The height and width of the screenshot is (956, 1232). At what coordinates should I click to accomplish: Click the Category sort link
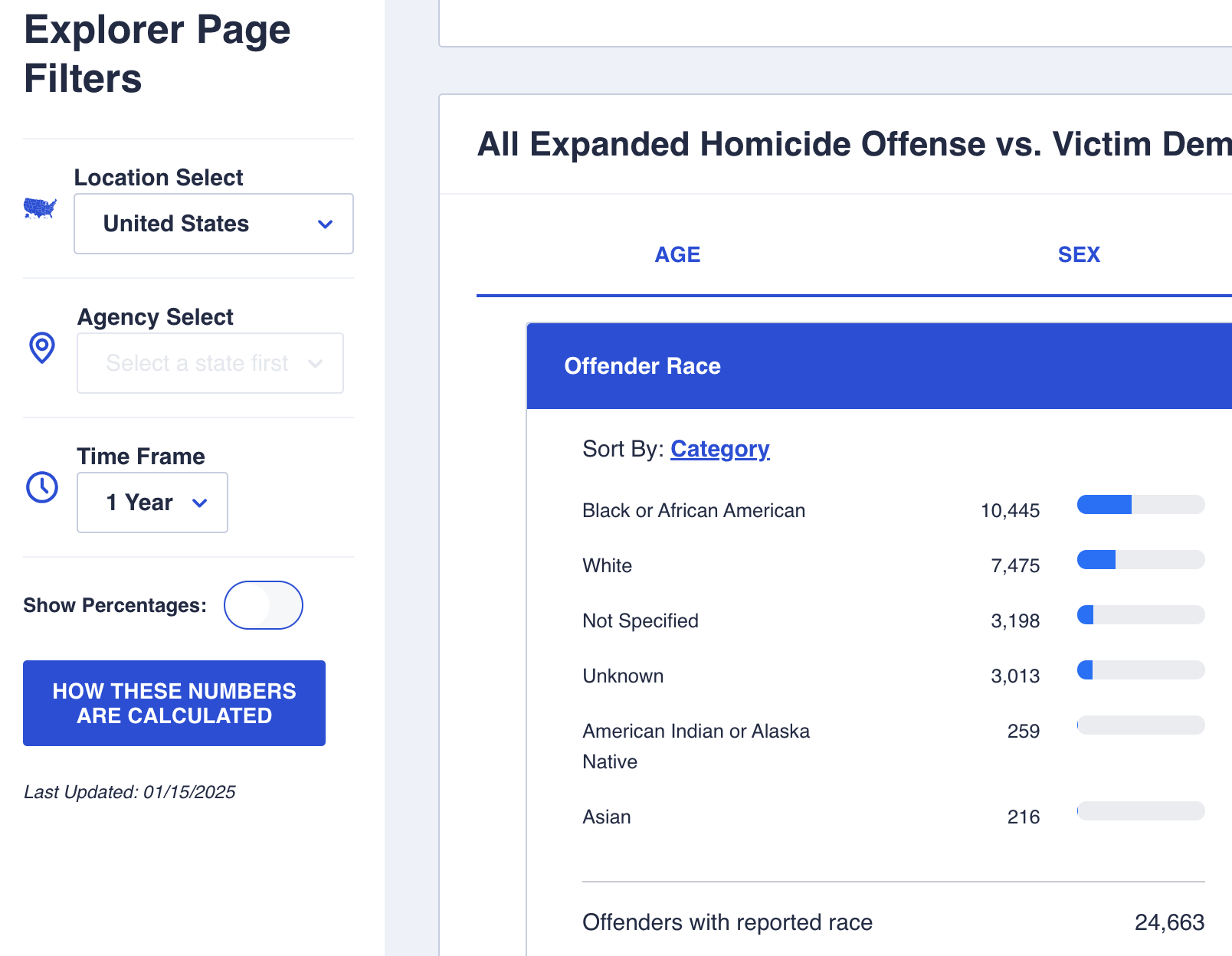(x=720, y=449)
